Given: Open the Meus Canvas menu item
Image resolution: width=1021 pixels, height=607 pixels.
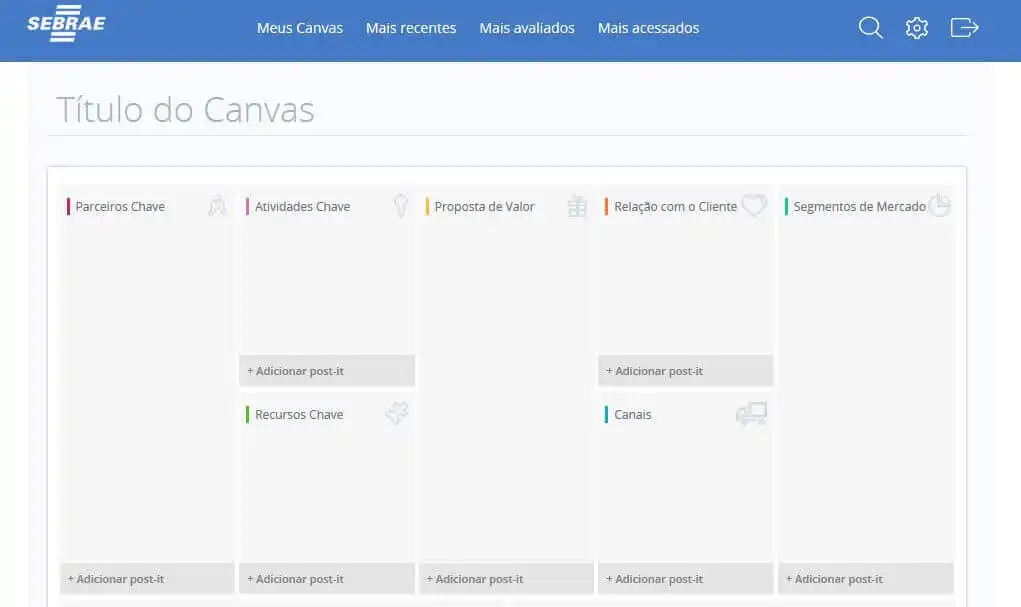Looking at the screenshot, I should pos(299,28).
